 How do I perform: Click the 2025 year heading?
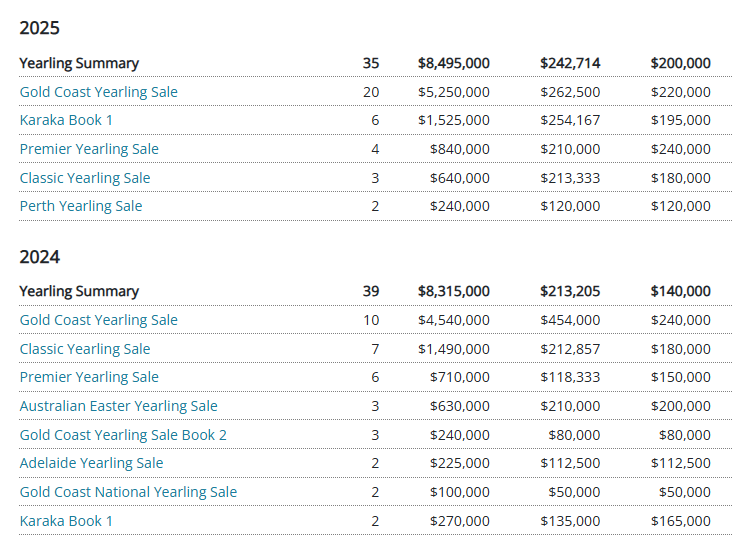(40, 28)
